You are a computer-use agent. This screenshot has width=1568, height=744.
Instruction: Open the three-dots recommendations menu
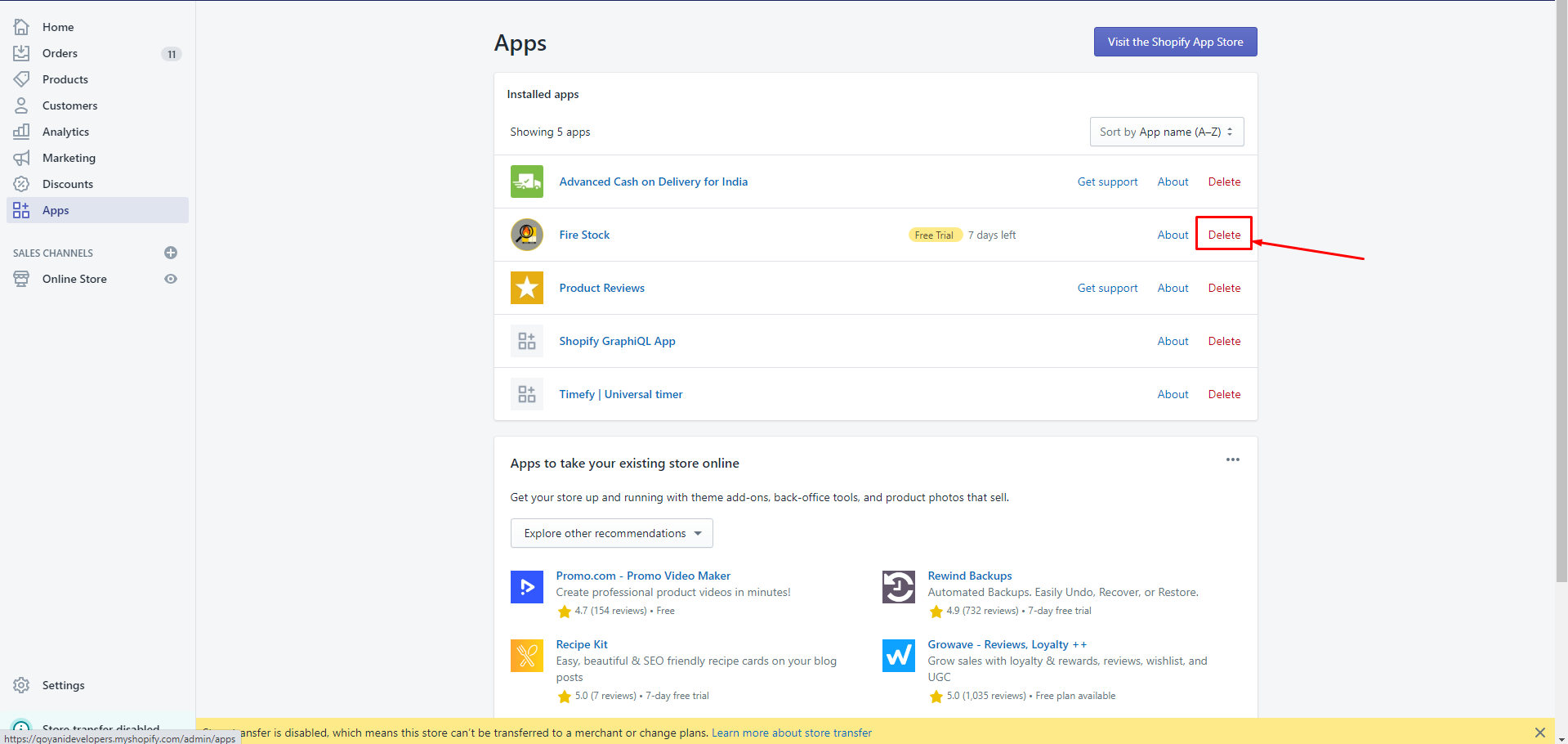point(1233,459)
